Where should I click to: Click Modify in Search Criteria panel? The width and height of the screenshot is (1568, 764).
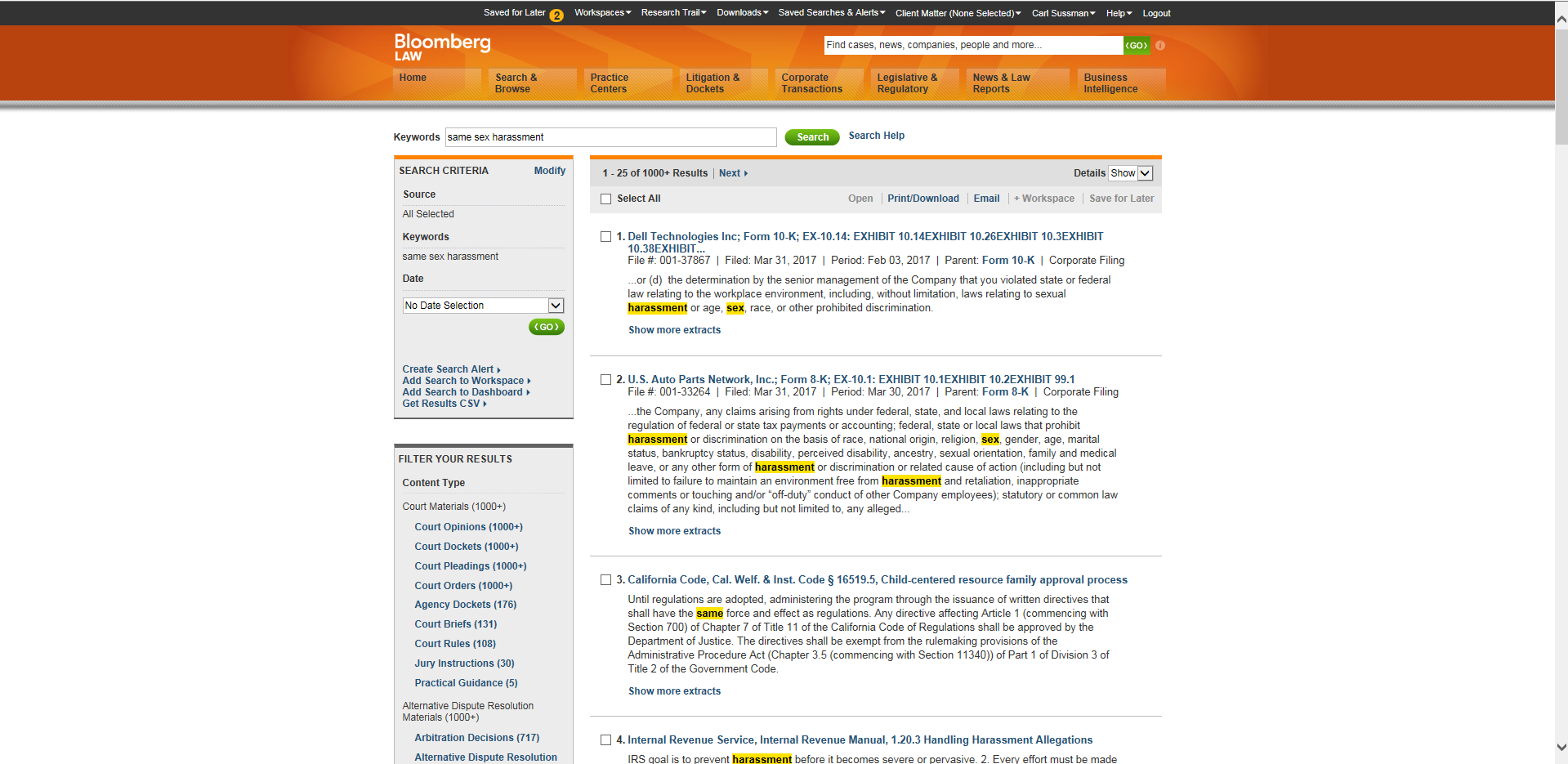pyautogui.click(x=549, y=171)
